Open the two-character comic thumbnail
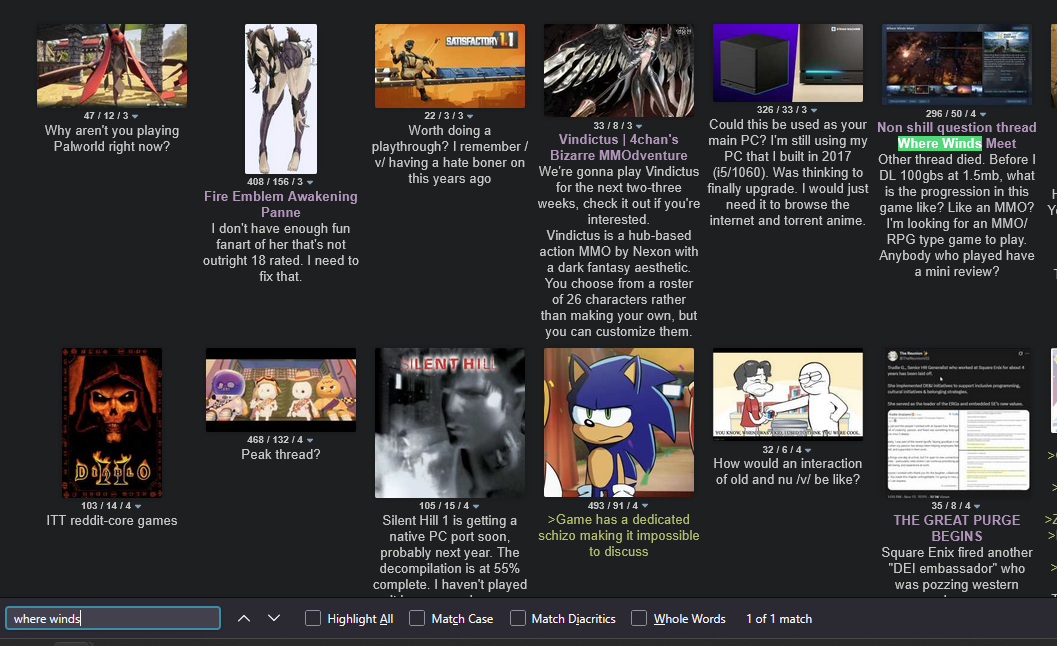This screenshot has width=1057, height=646. [788, 394]
